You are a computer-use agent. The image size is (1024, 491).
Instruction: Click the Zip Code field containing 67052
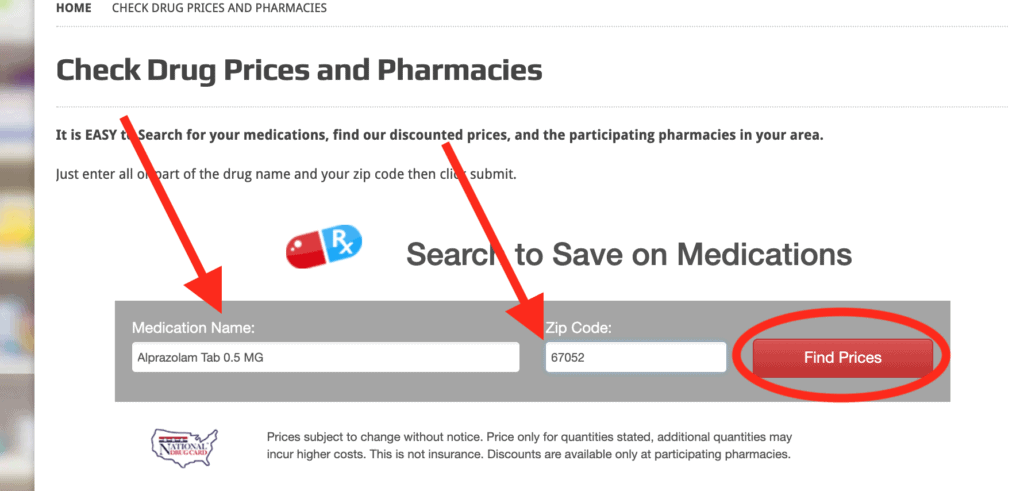point(635,358)
